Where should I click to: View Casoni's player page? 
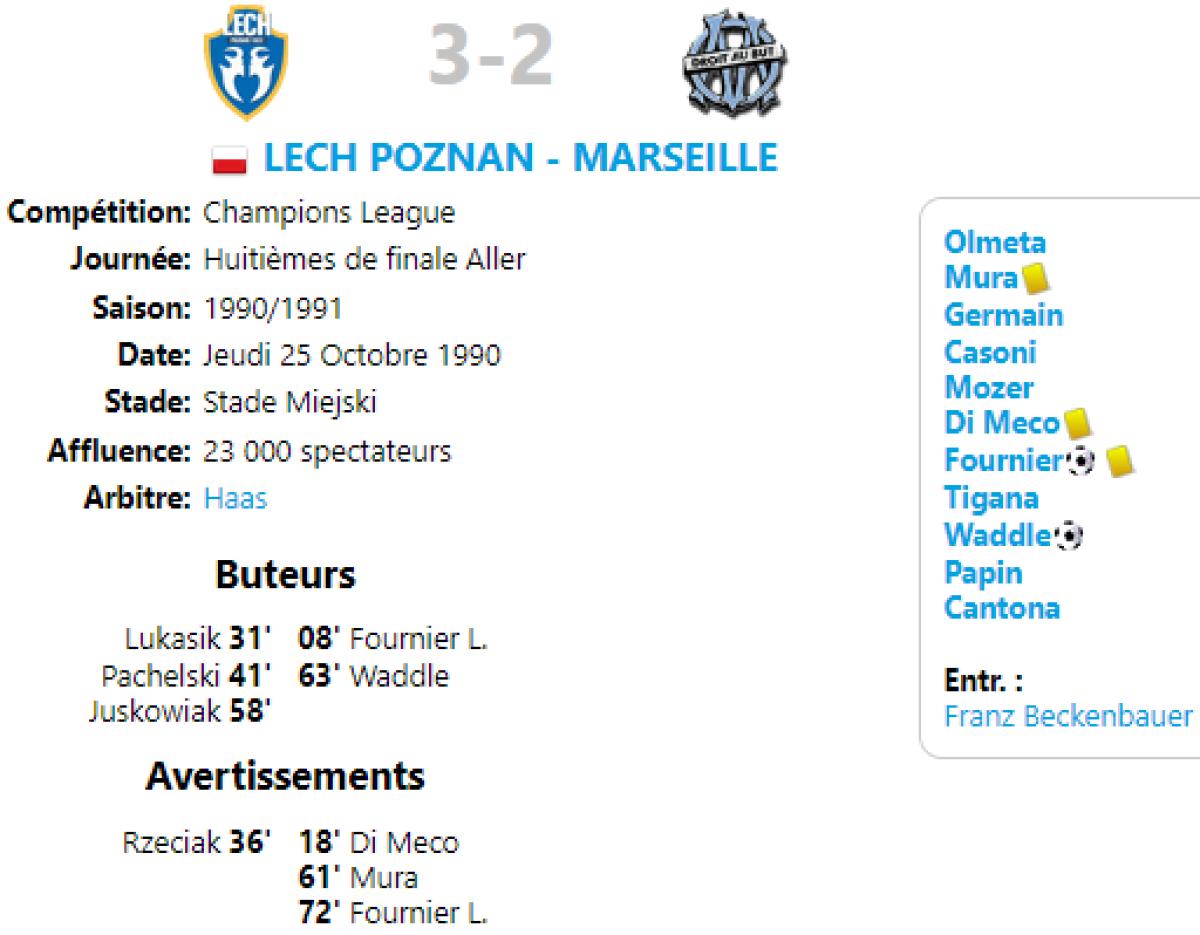pos(989,352)
